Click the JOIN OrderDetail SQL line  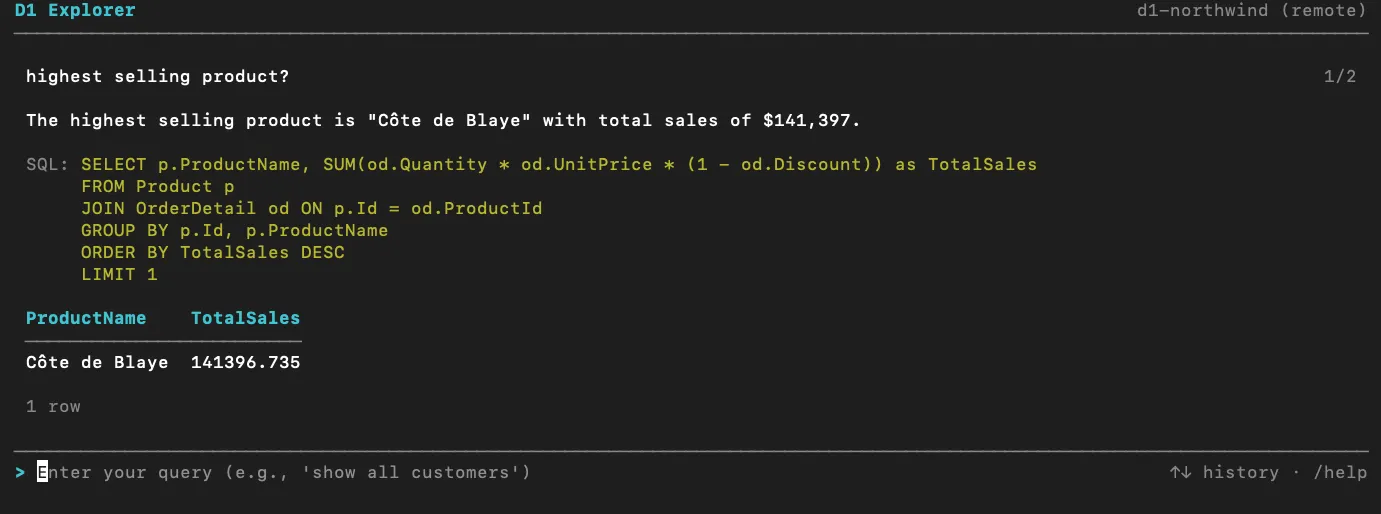click(x=311, y=208)
